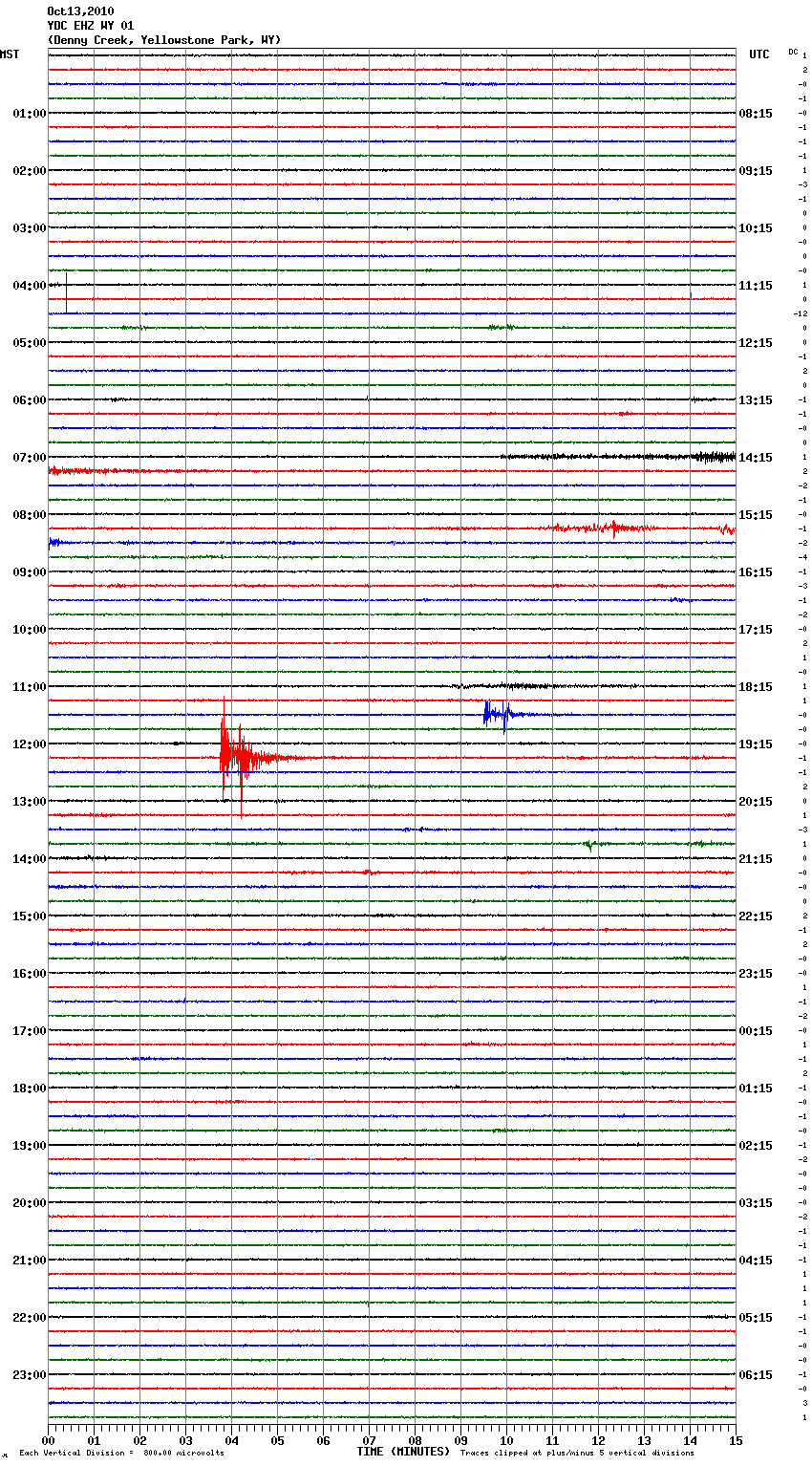The image size is (812, 1466).
Task: Click the 12:15 UTC time label
Action: pos(756,343)
